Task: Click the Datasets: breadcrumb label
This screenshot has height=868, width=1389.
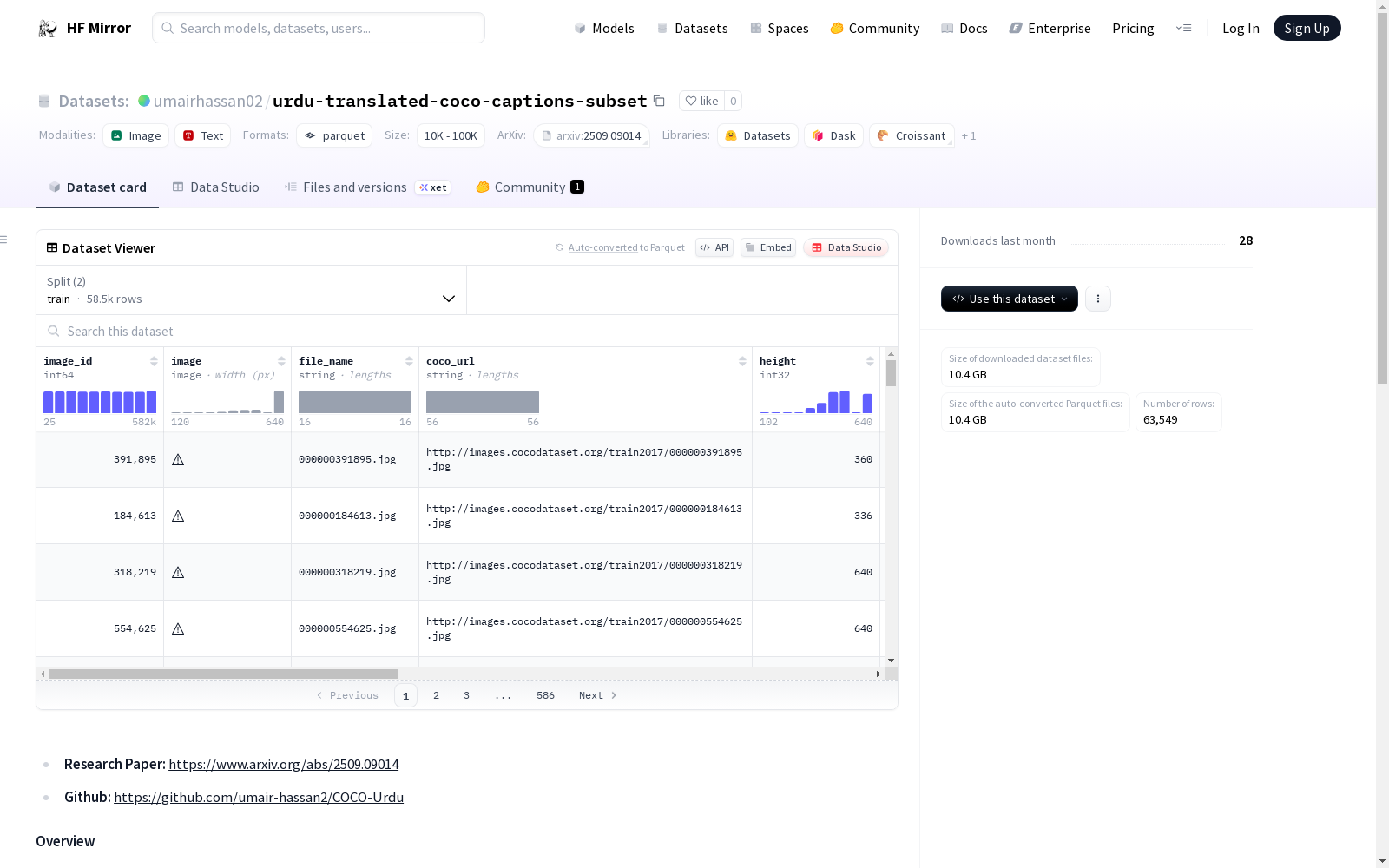Action: click(x=94, y=101)
